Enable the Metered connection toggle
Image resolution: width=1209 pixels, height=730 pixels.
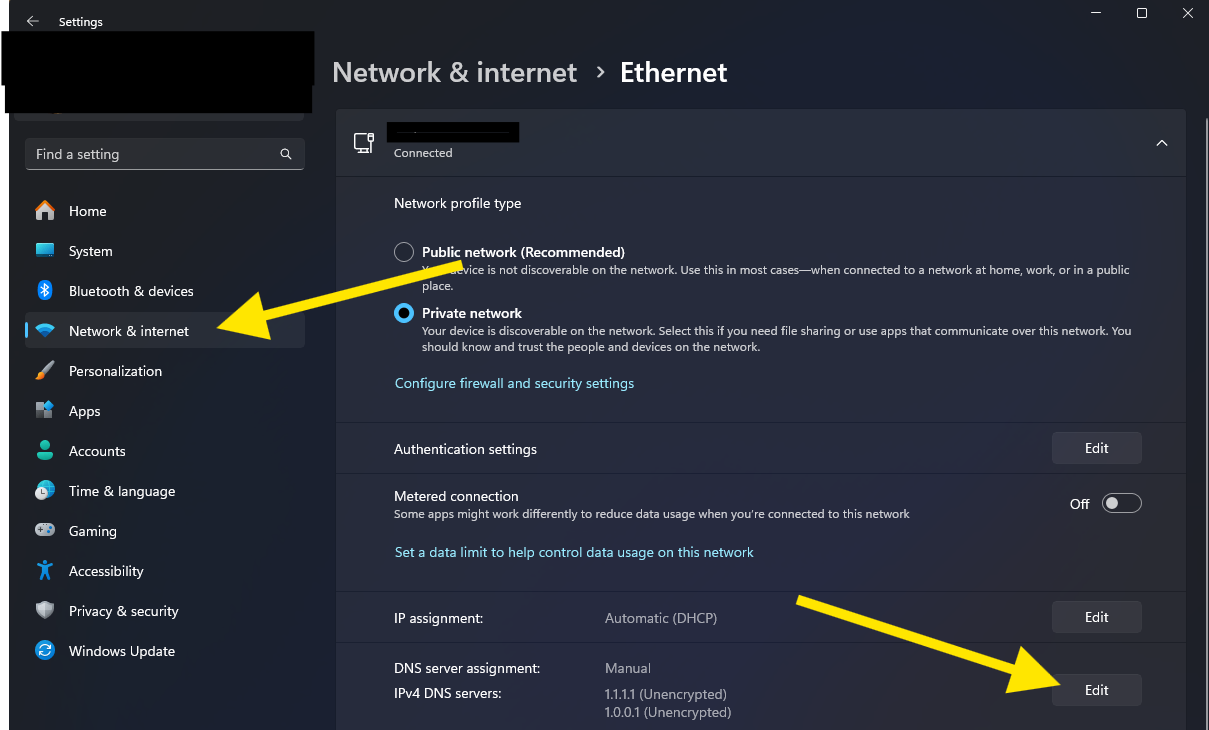[x=1121, y=503]
